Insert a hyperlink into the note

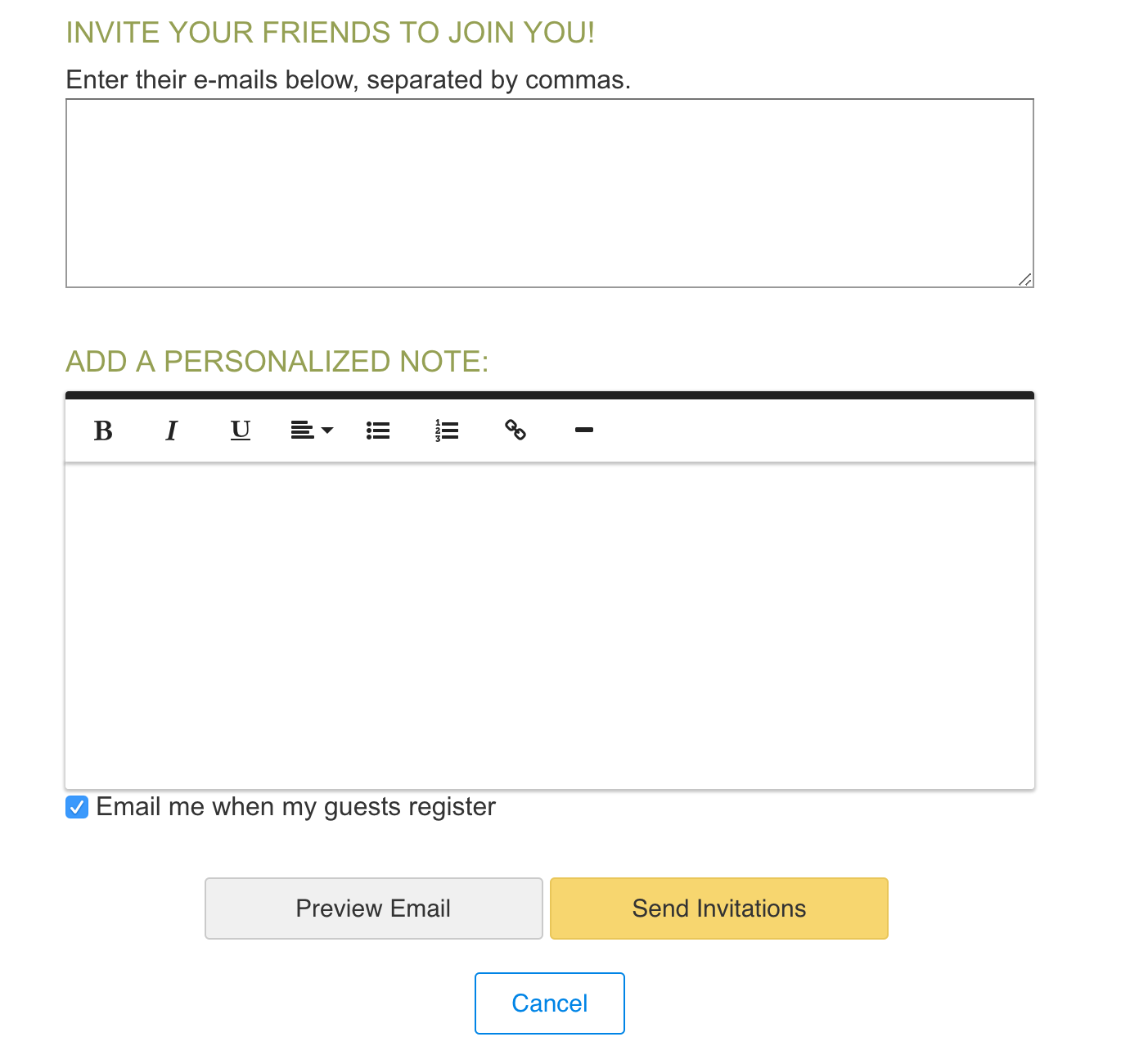[x=515, y=431]
